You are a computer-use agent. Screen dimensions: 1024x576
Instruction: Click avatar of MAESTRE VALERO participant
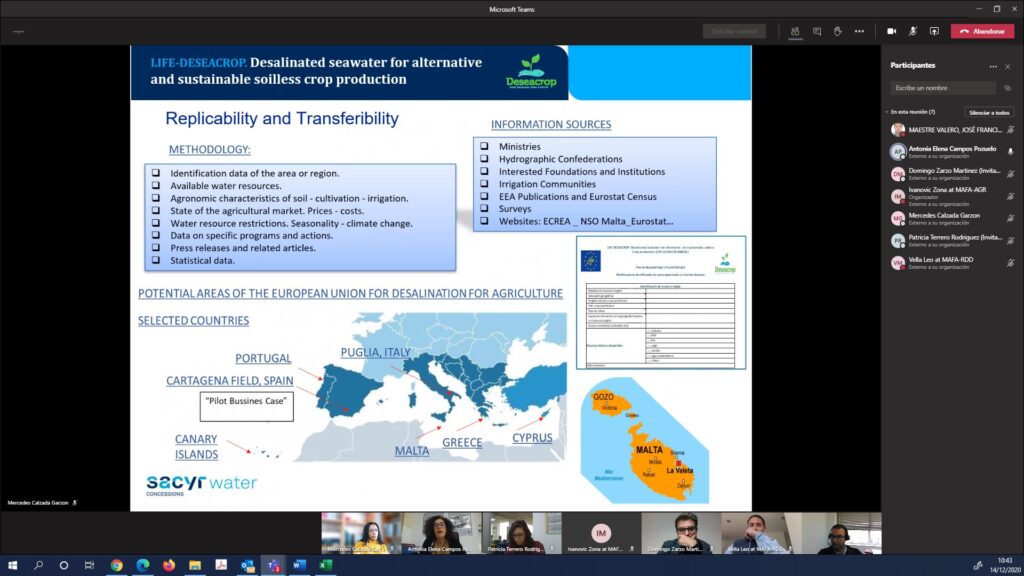coord(898,129)
